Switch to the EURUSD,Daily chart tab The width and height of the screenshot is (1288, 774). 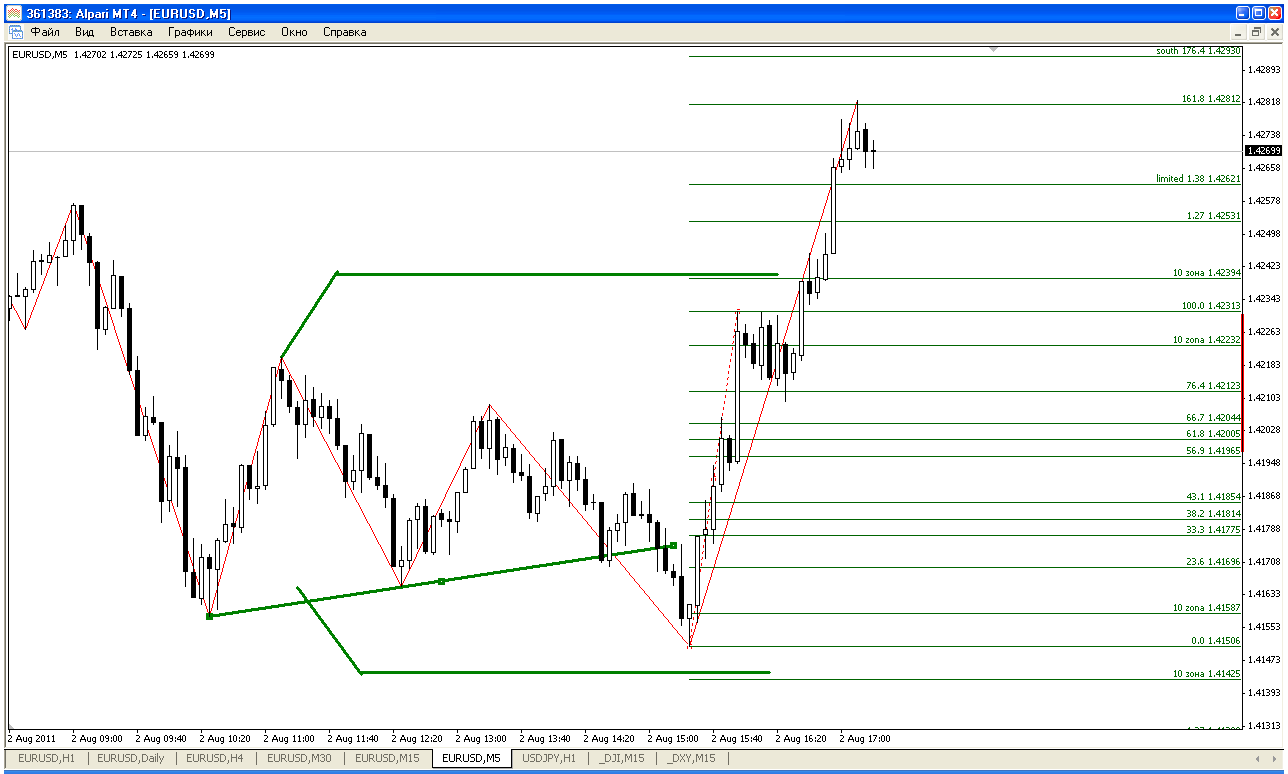point(131,758)
